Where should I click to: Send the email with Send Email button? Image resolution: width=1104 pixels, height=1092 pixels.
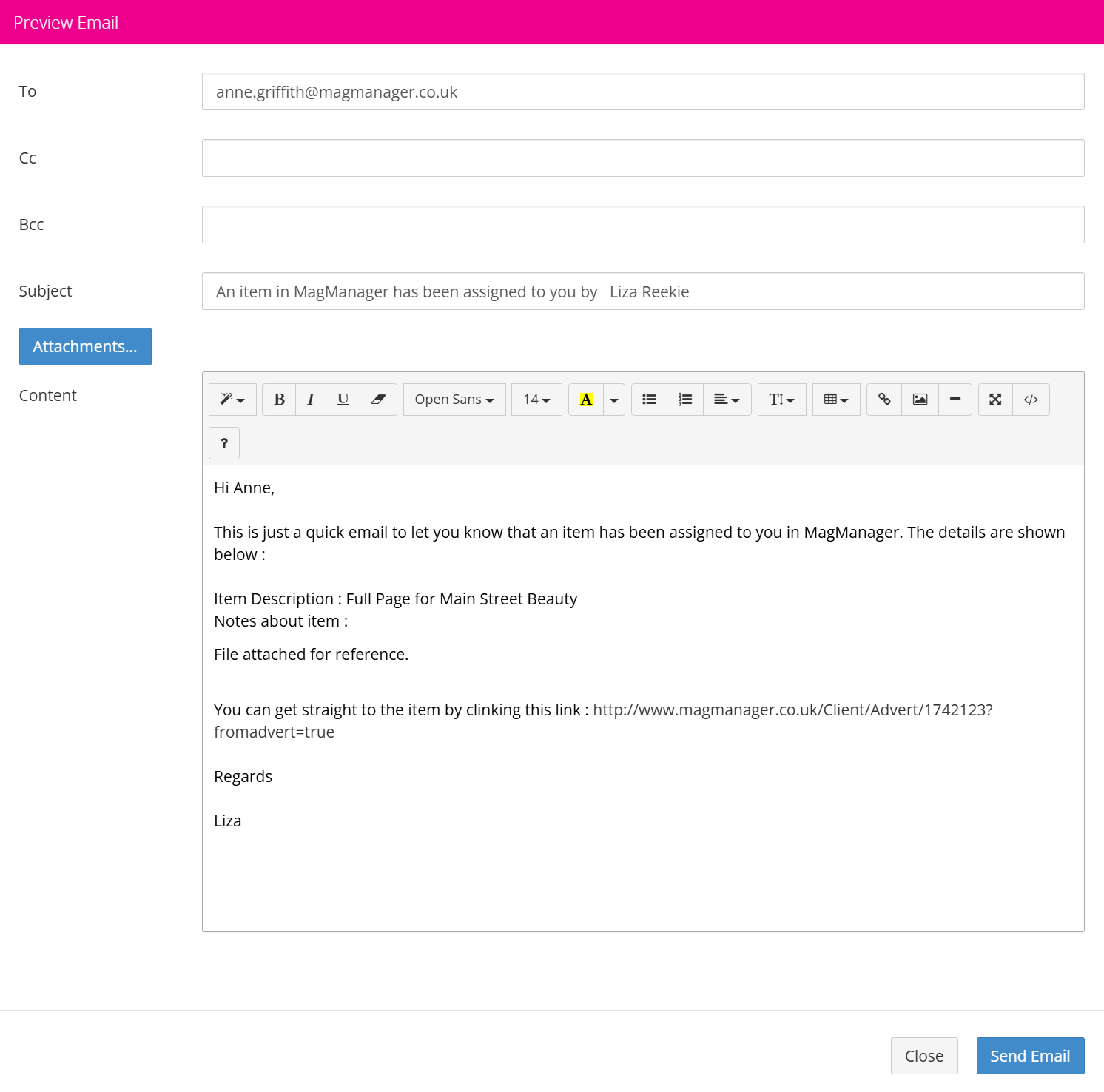coord(1030,1056)
